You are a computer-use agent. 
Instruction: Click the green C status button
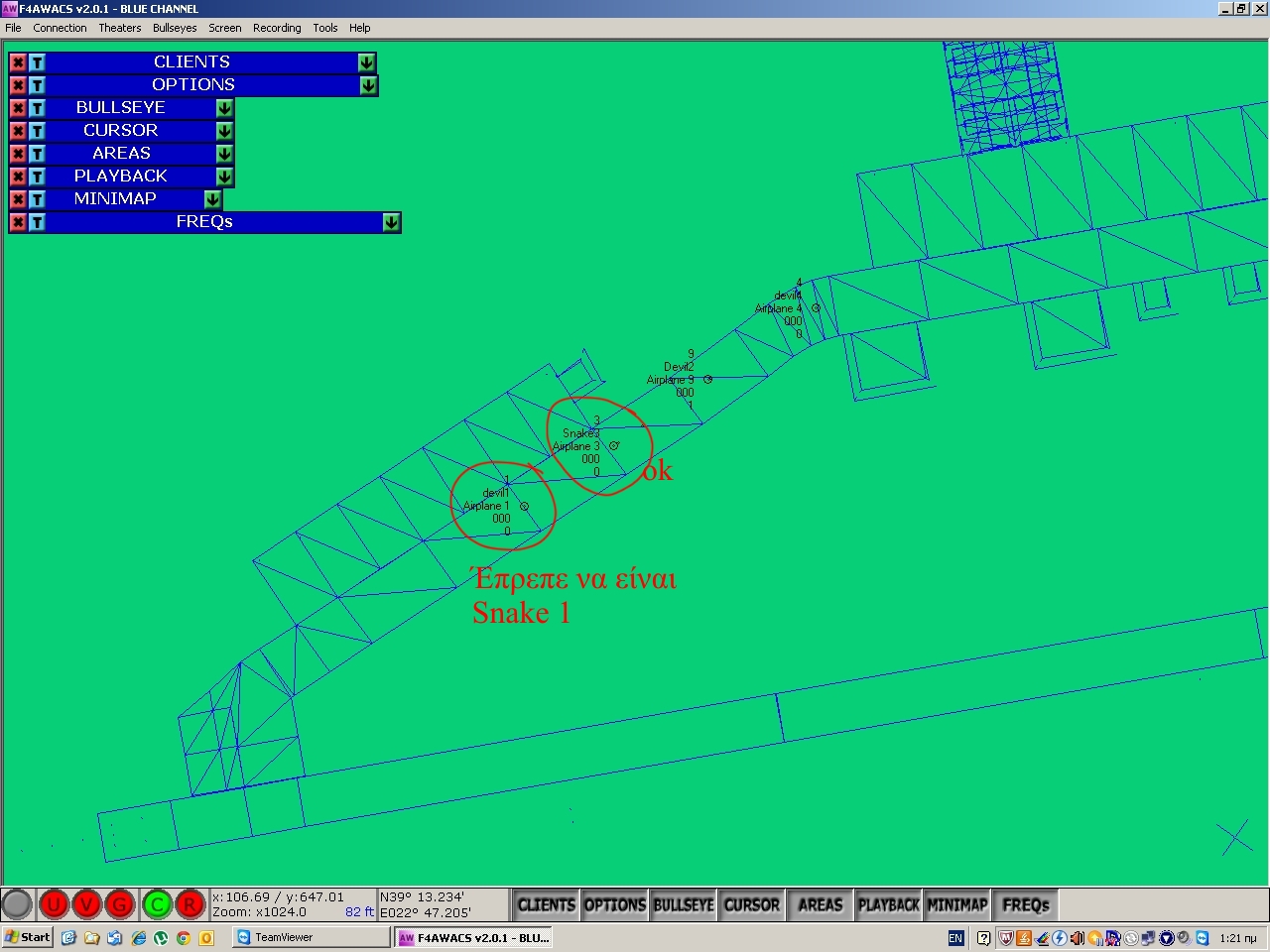coord(157,904)
